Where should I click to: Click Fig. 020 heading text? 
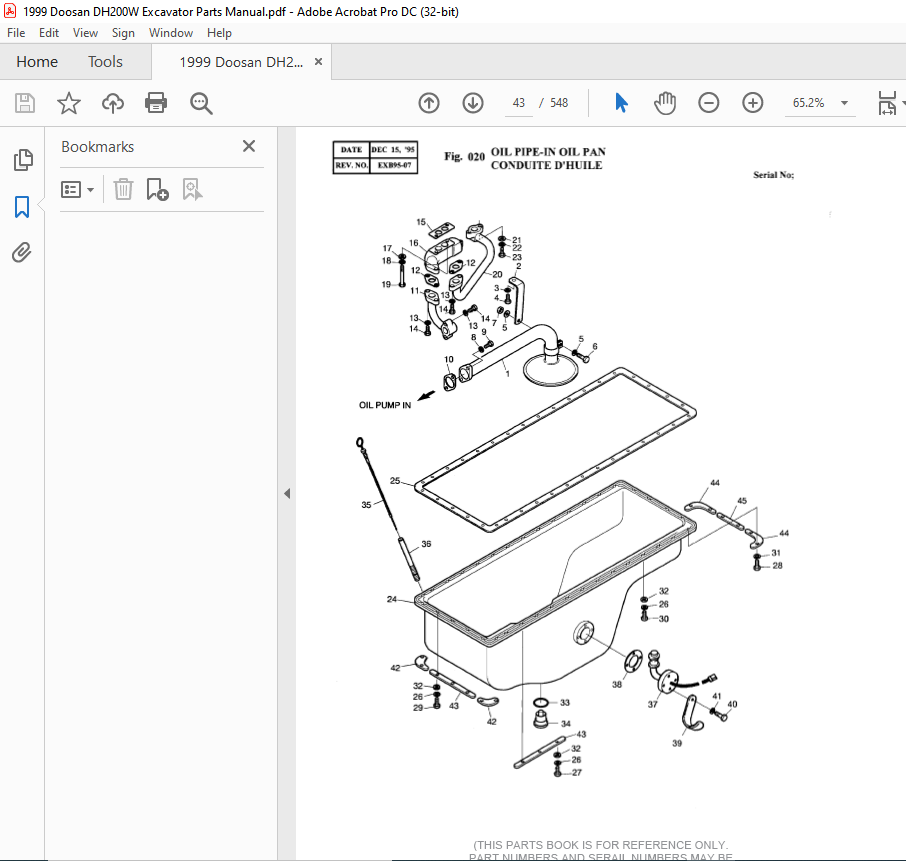tap(465, 157)
